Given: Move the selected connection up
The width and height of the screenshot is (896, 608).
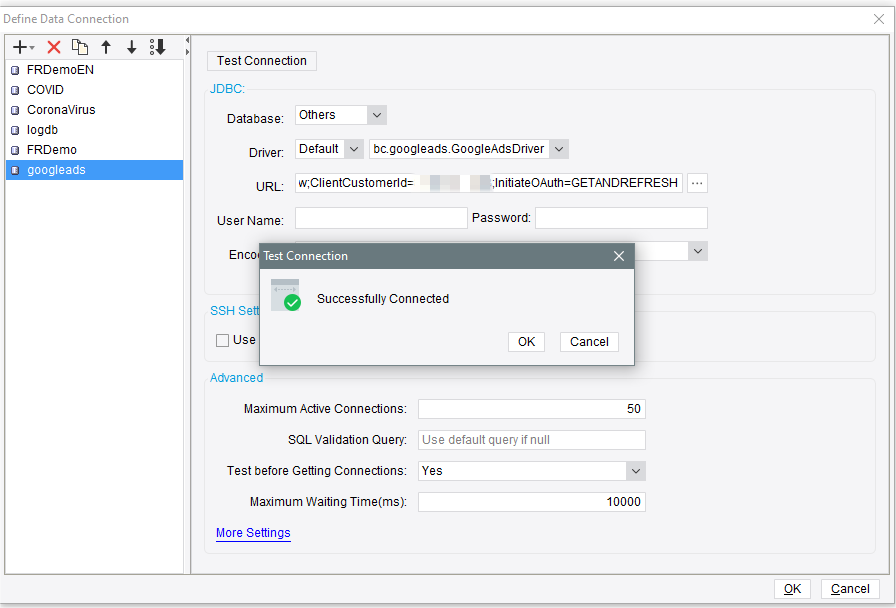Looking at the screenshot, I should pos(105,46).
